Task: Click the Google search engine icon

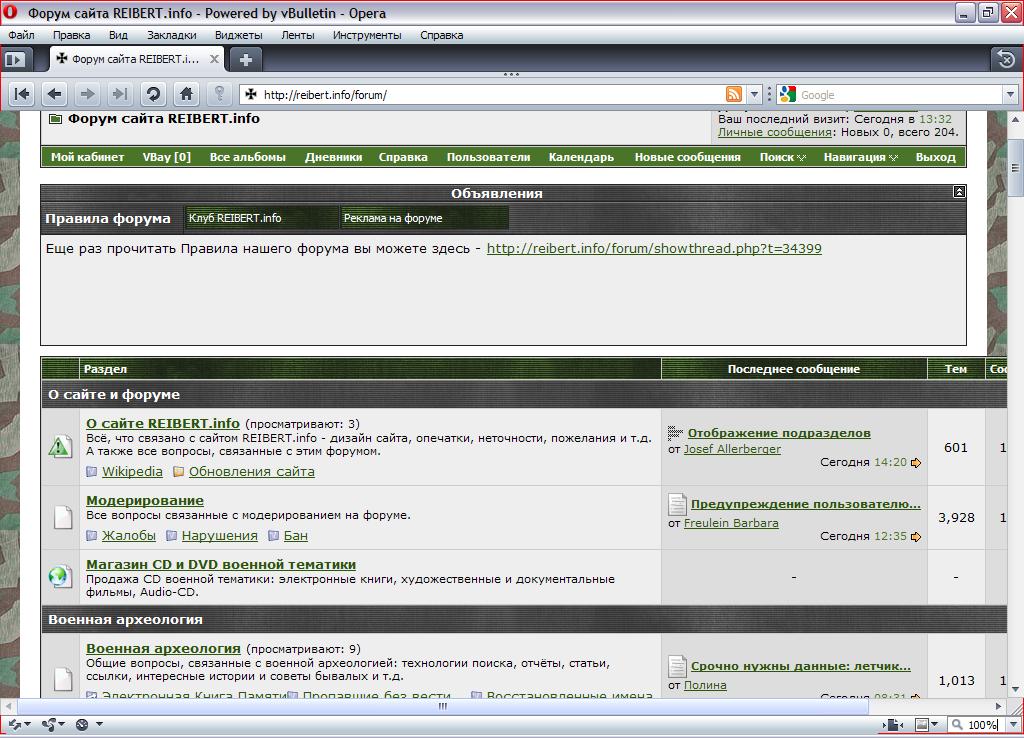Action: pos(788,95)
